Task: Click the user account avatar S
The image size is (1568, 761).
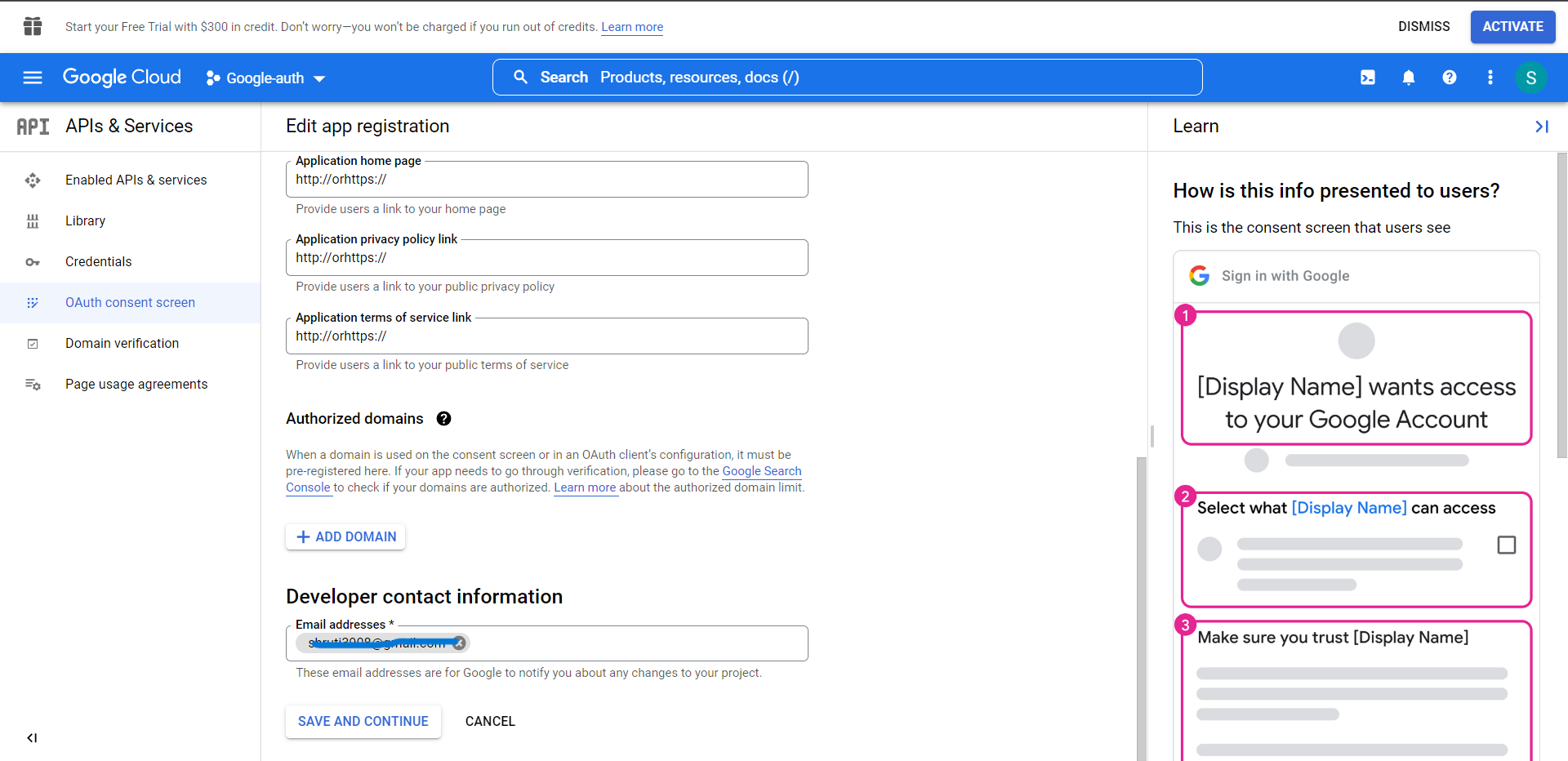Action: click(1530, 78)
